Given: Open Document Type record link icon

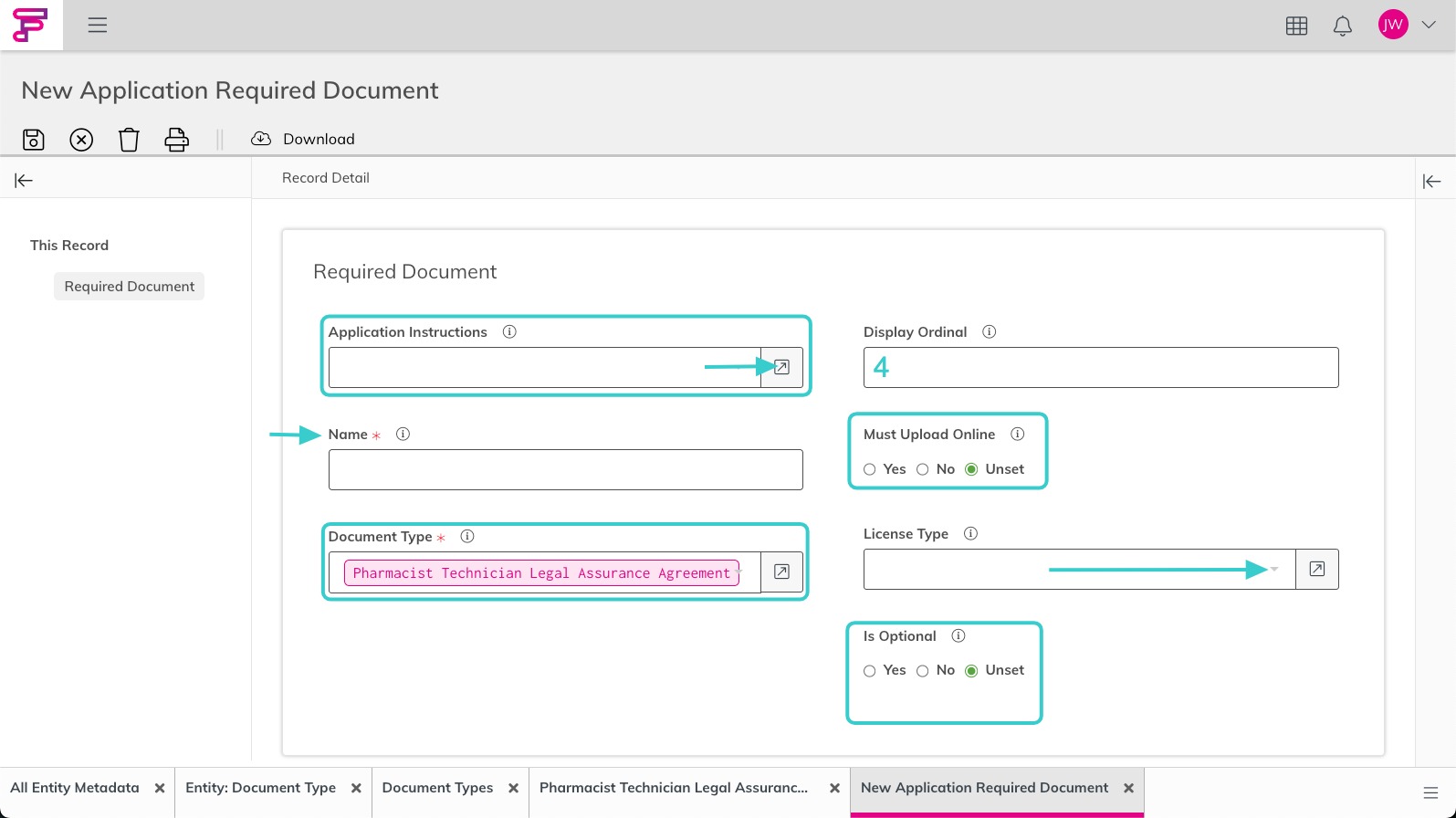Looking at the screenshot, I should 782,572.
